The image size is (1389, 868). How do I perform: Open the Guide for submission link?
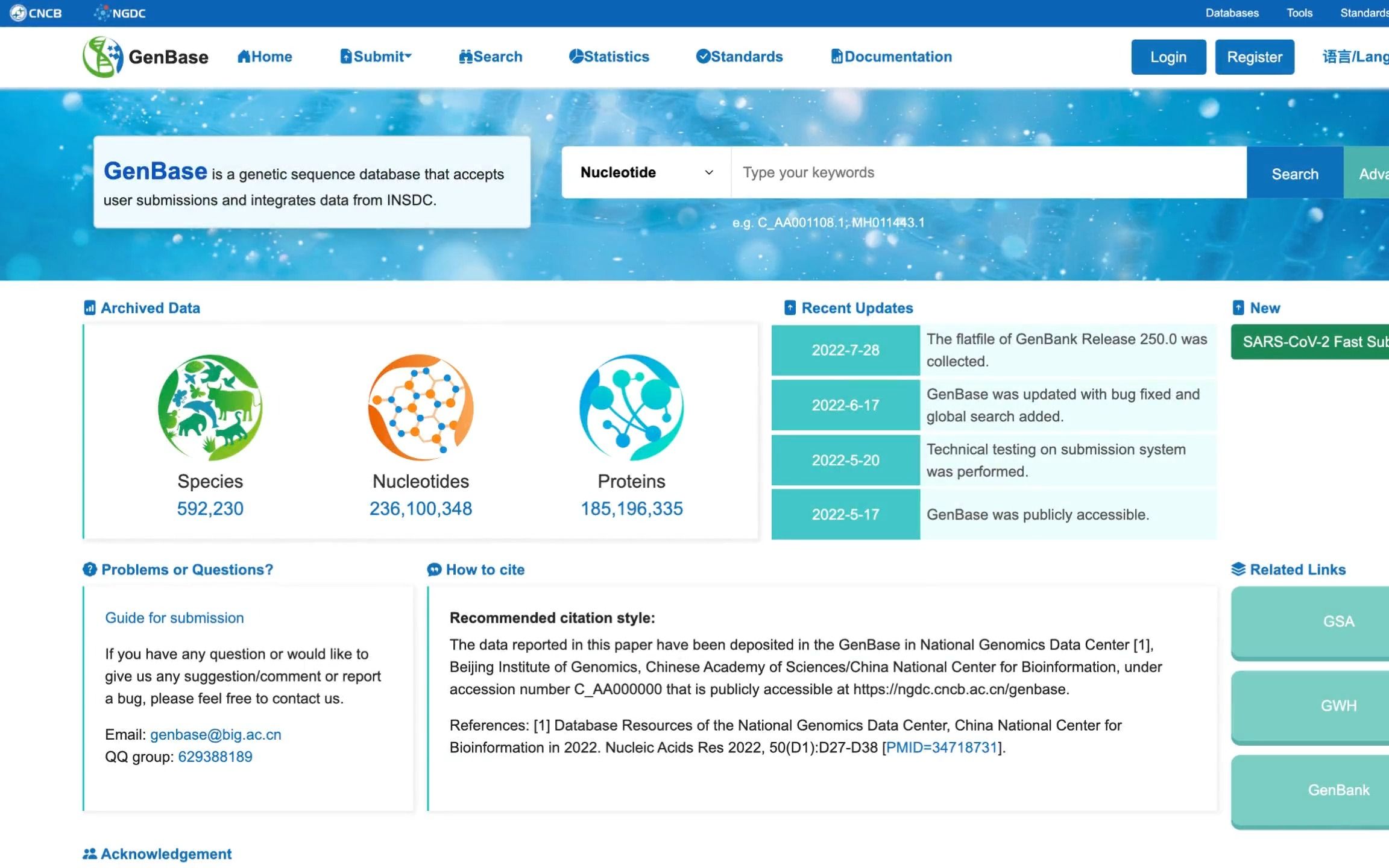174,618
